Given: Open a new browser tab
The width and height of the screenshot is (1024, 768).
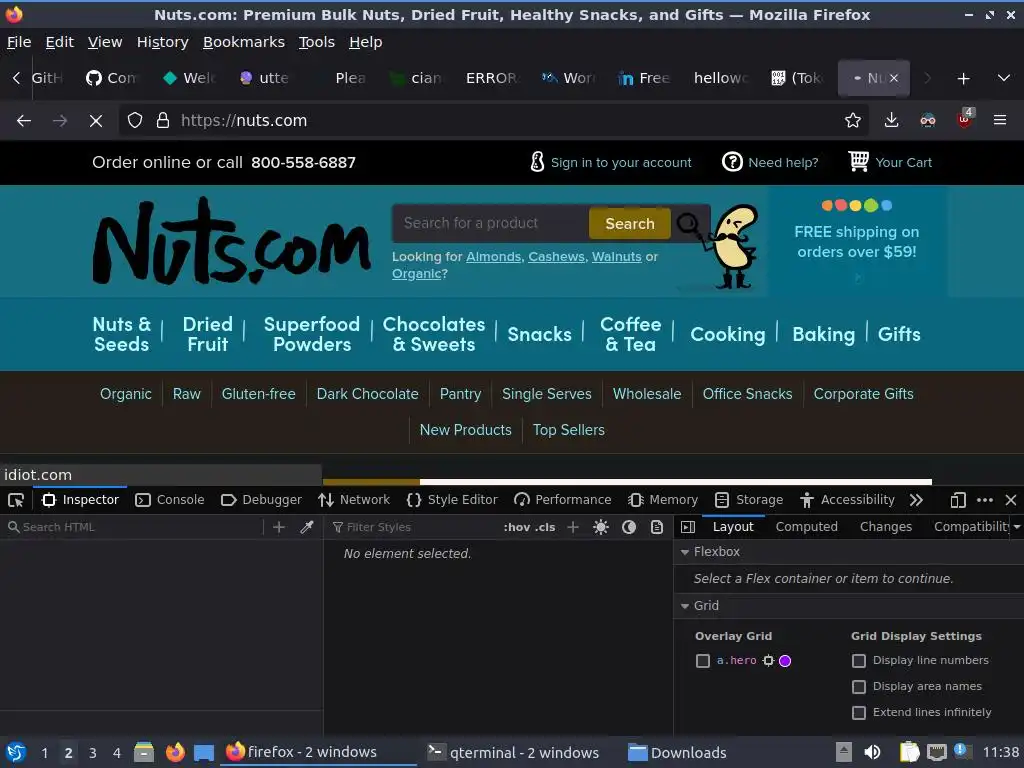Looking at the screenshot, I should [963, 78].
